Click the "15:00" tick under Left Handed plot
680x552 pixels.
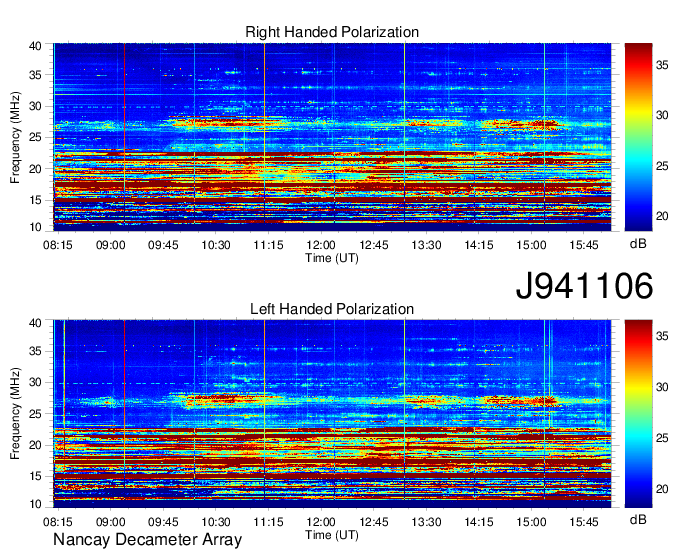click(x=531, y=522)
